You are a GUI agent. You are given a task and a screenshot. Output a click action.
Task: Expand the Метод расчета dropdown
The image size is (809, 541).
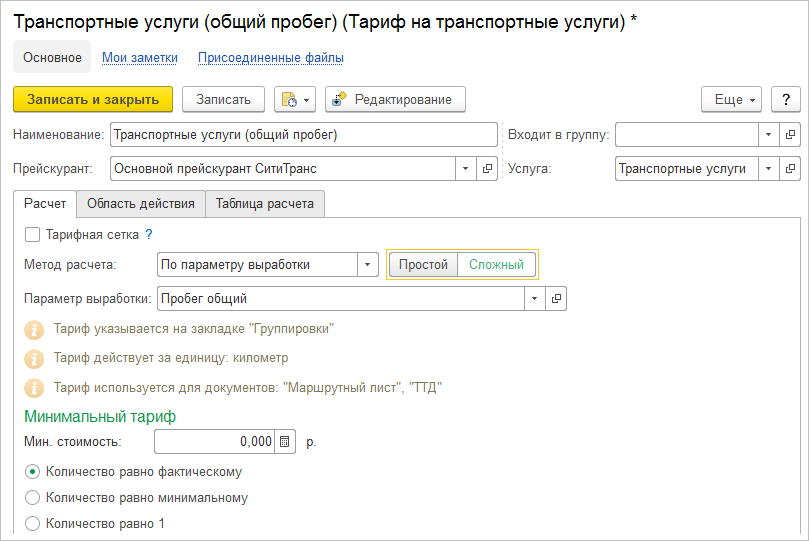click(368, 265)
